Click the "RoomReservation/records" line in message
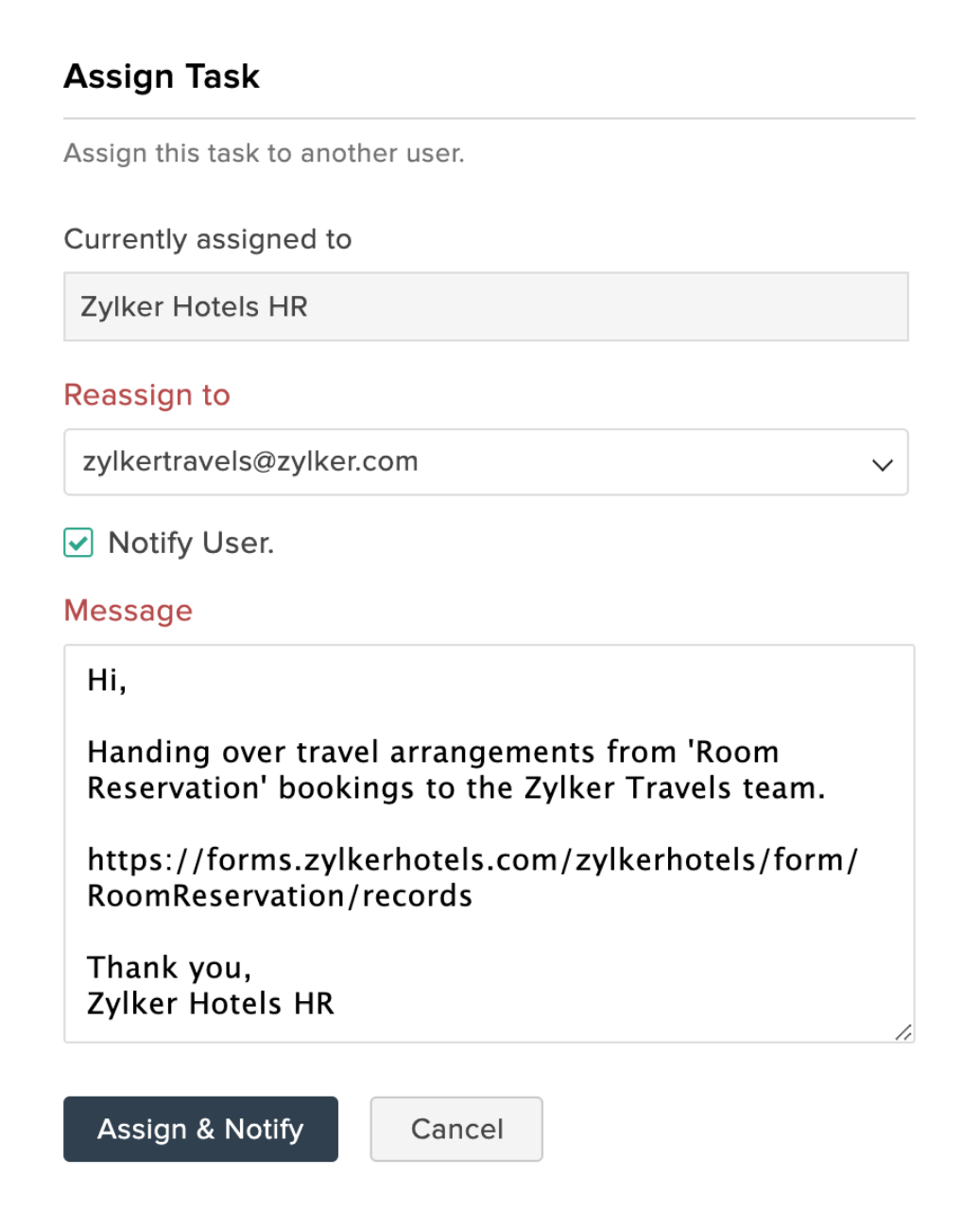The width and height of the screenshot is (980, 1227). pos(280,896)
